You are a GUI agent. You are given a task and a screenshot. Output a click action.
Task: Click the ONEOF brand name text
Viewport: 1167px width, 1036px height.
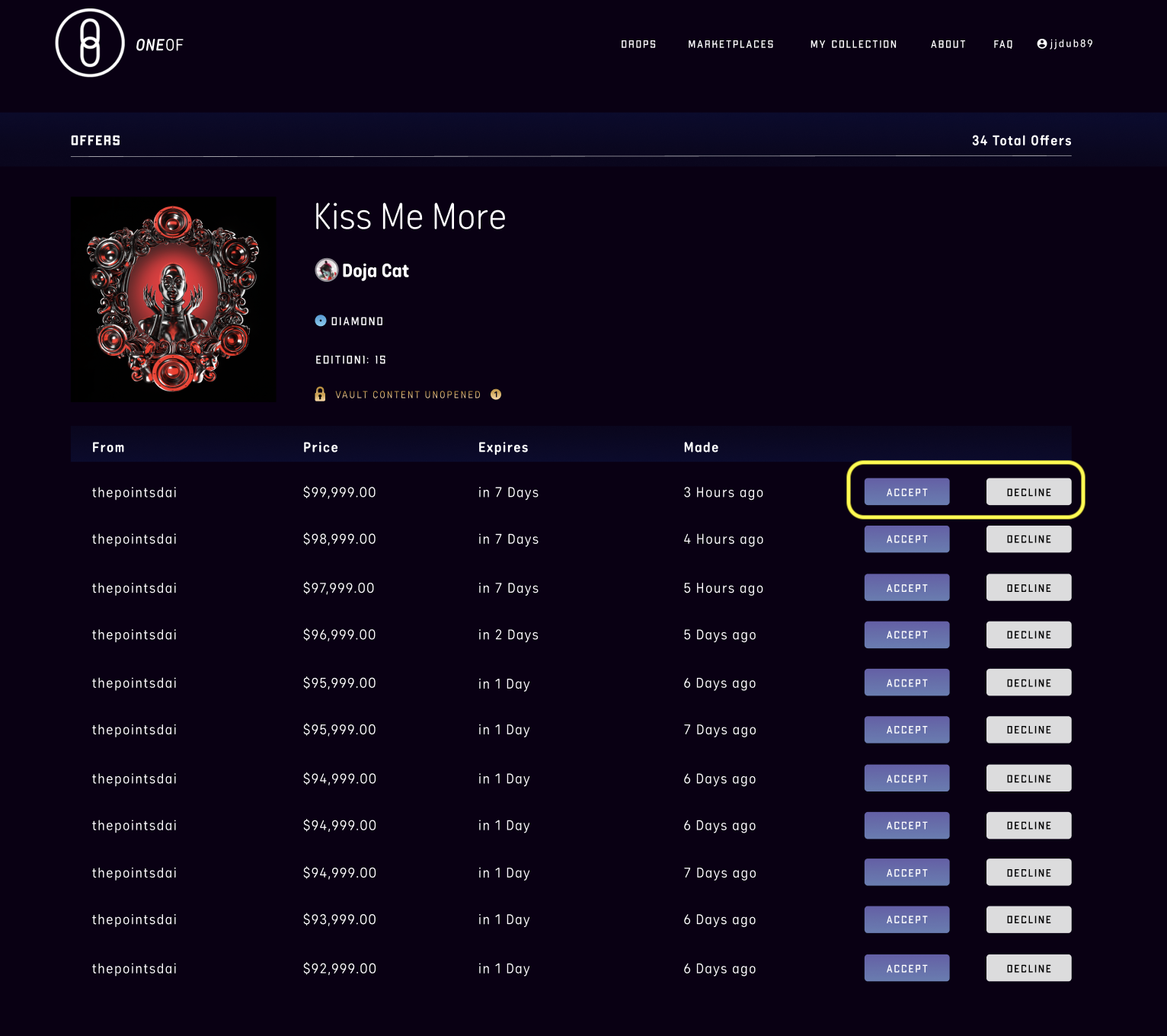pyautogui.click(x=159, y=45)
